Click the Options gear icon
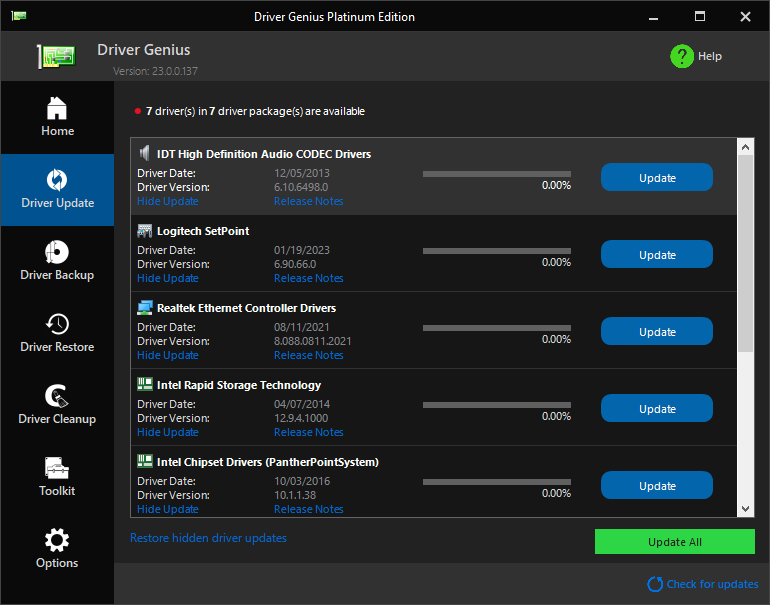Viewport: 770px width, 605px height. [x=57, y=540]
